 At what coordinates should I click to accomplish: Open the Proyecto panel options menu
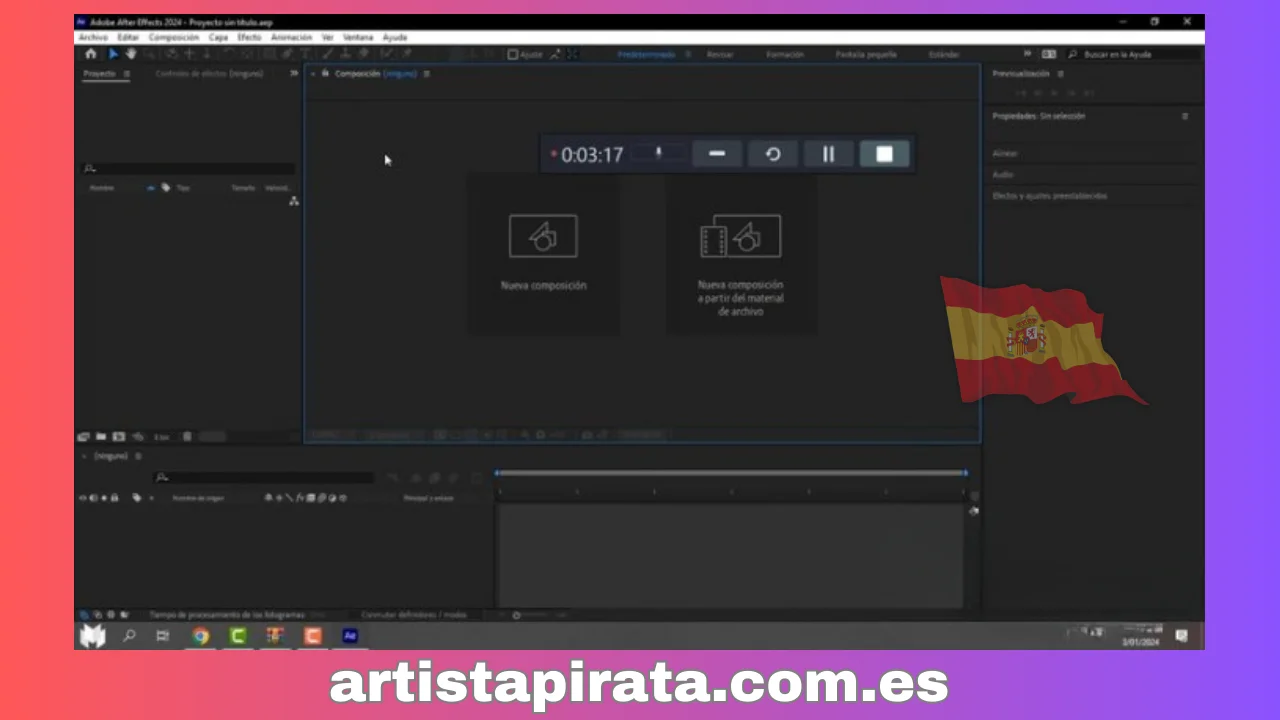point(127,73)
